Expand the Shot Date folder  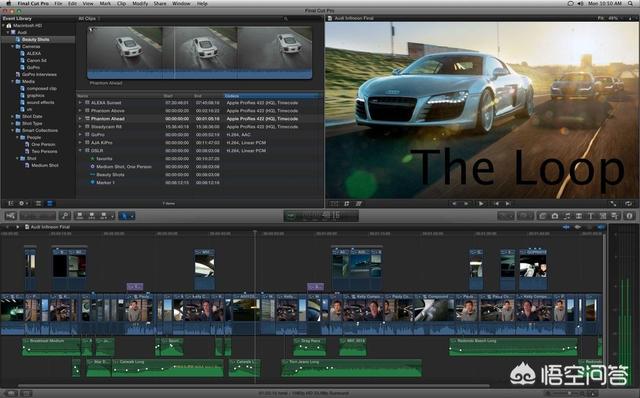point(12,116)
